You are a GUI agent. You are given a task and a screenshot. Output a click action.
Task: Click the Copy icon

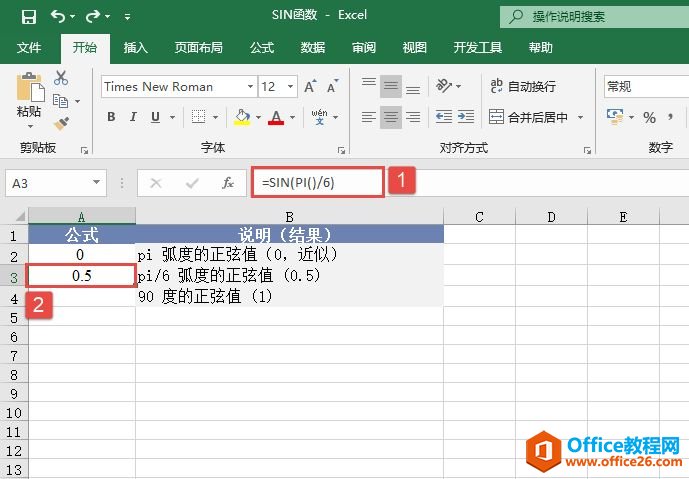(60, 101)
